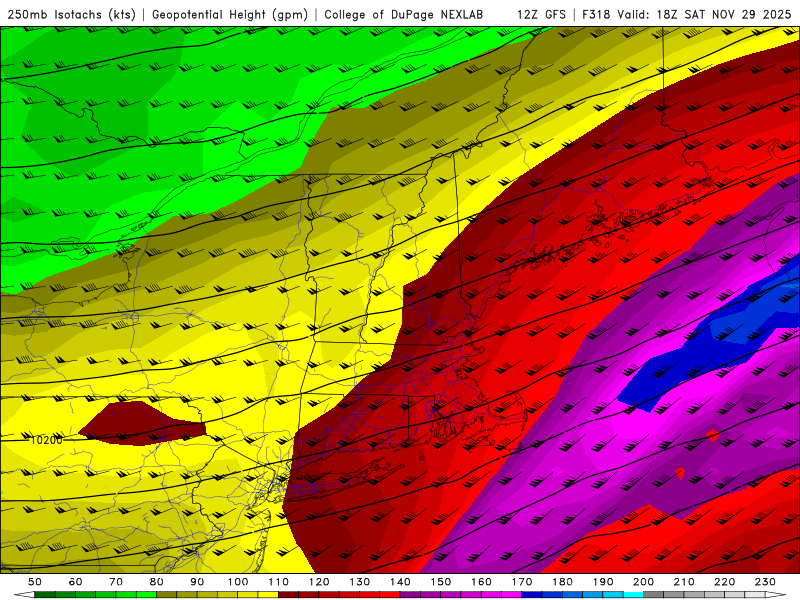Click the 150 value on the color scale
Screen dimensions: 800x600
tap(441, 582)
